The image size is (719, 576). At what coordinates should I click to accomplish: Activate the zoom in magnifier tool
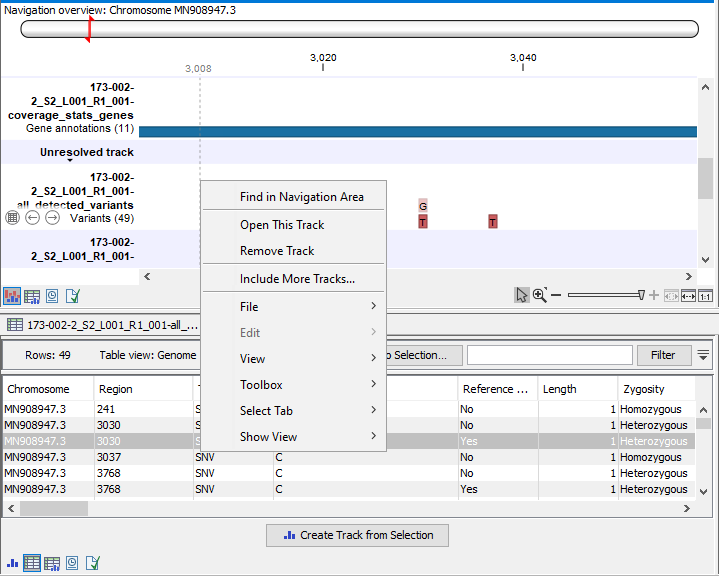539,295
